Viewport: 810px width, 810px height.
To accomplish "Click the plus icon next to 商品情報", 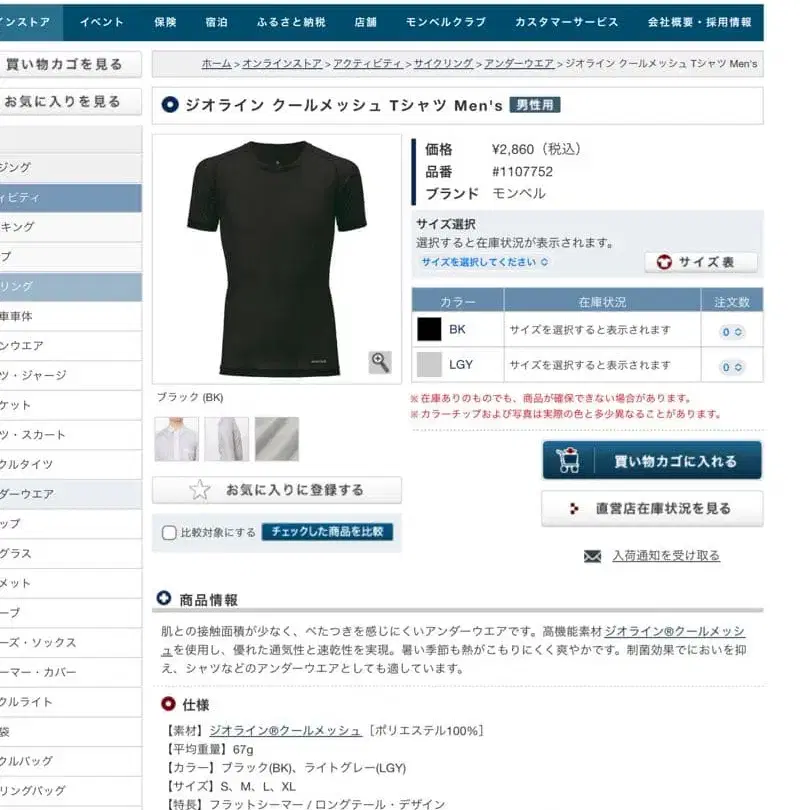I will coord(164,598).
